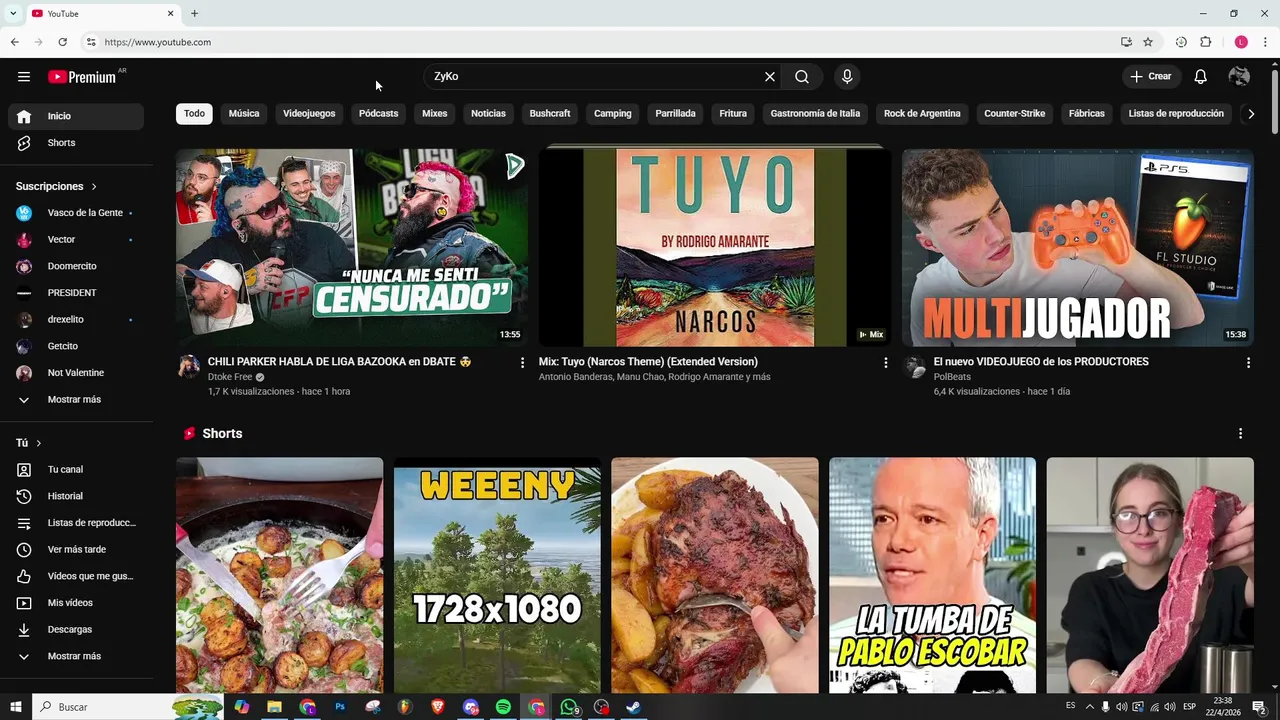Open PRESIDENT subscription channel

pos(76,293)
